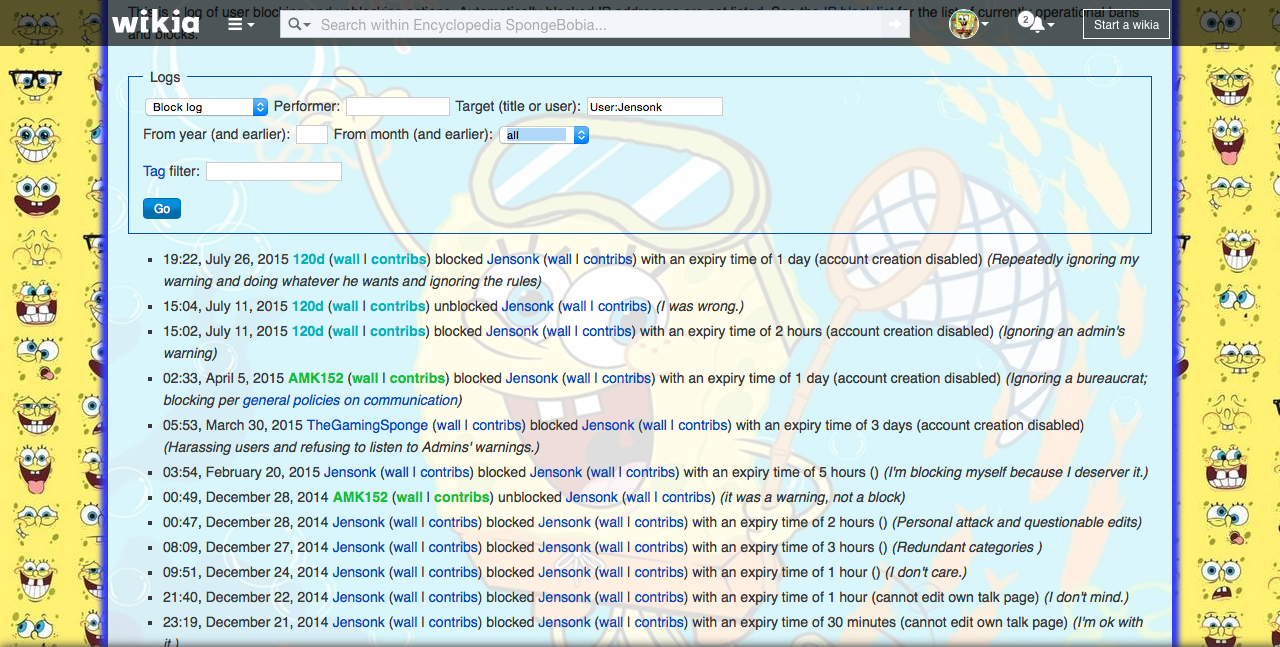
Task: Expand the From month dropdown showing all
Action: point(544,135)
